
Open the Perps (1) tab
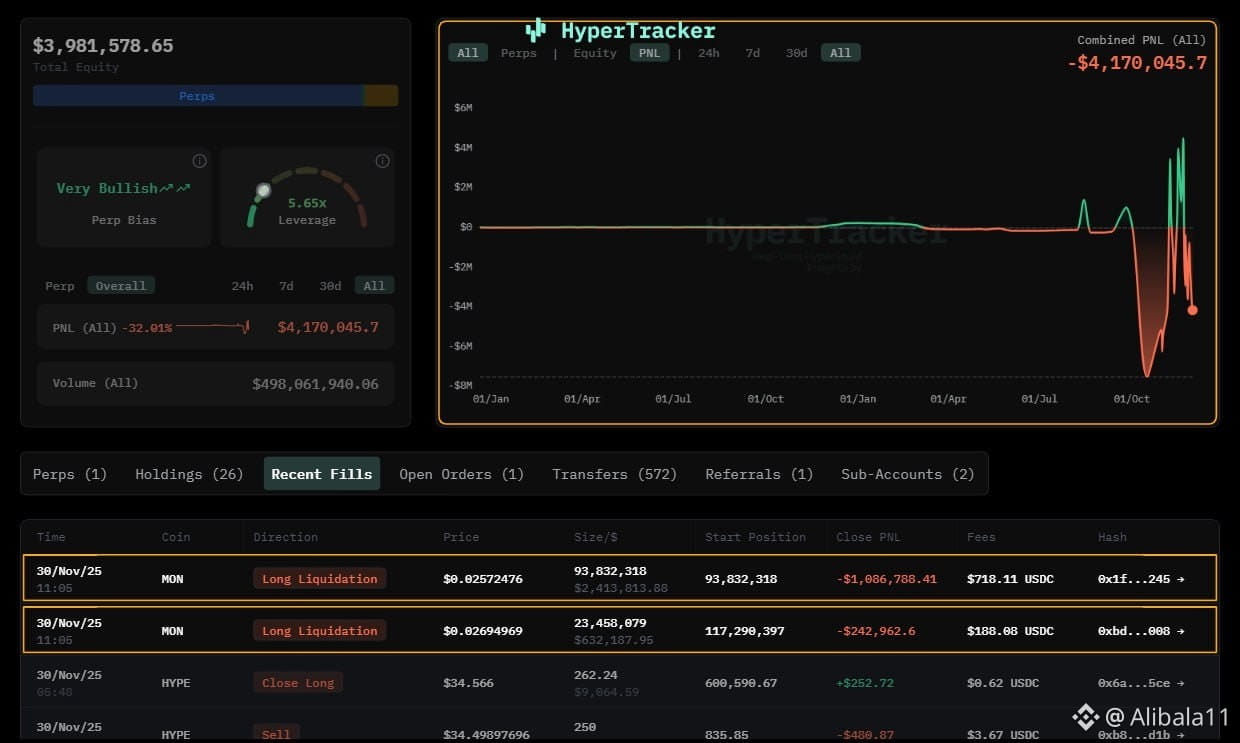tap(70, 474)
